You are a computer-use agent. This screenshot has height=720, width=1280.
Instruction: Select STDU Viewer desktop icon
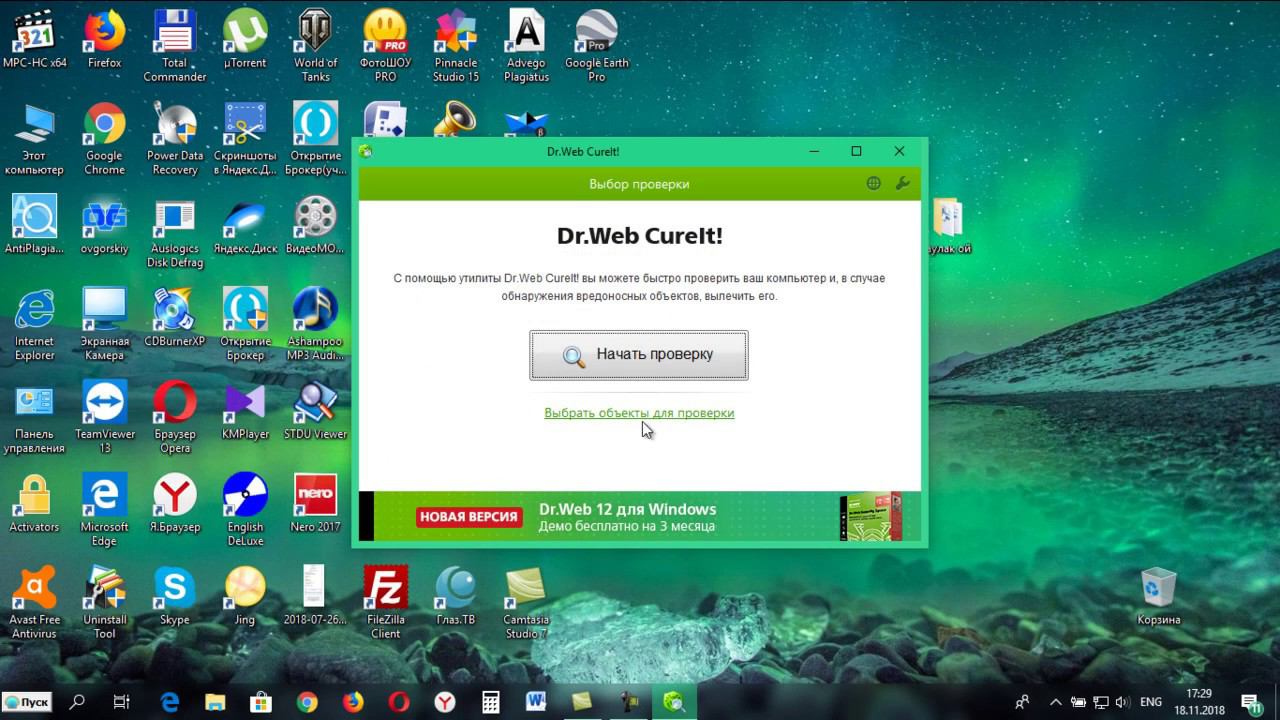point(315,412)
